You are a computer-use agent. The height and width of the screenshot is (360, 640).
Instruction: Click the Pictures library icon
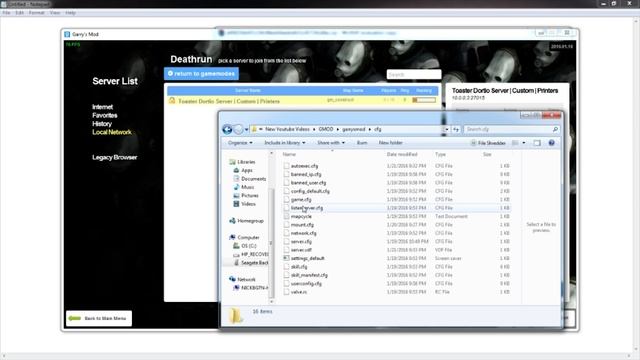click(x=236, y=196)
